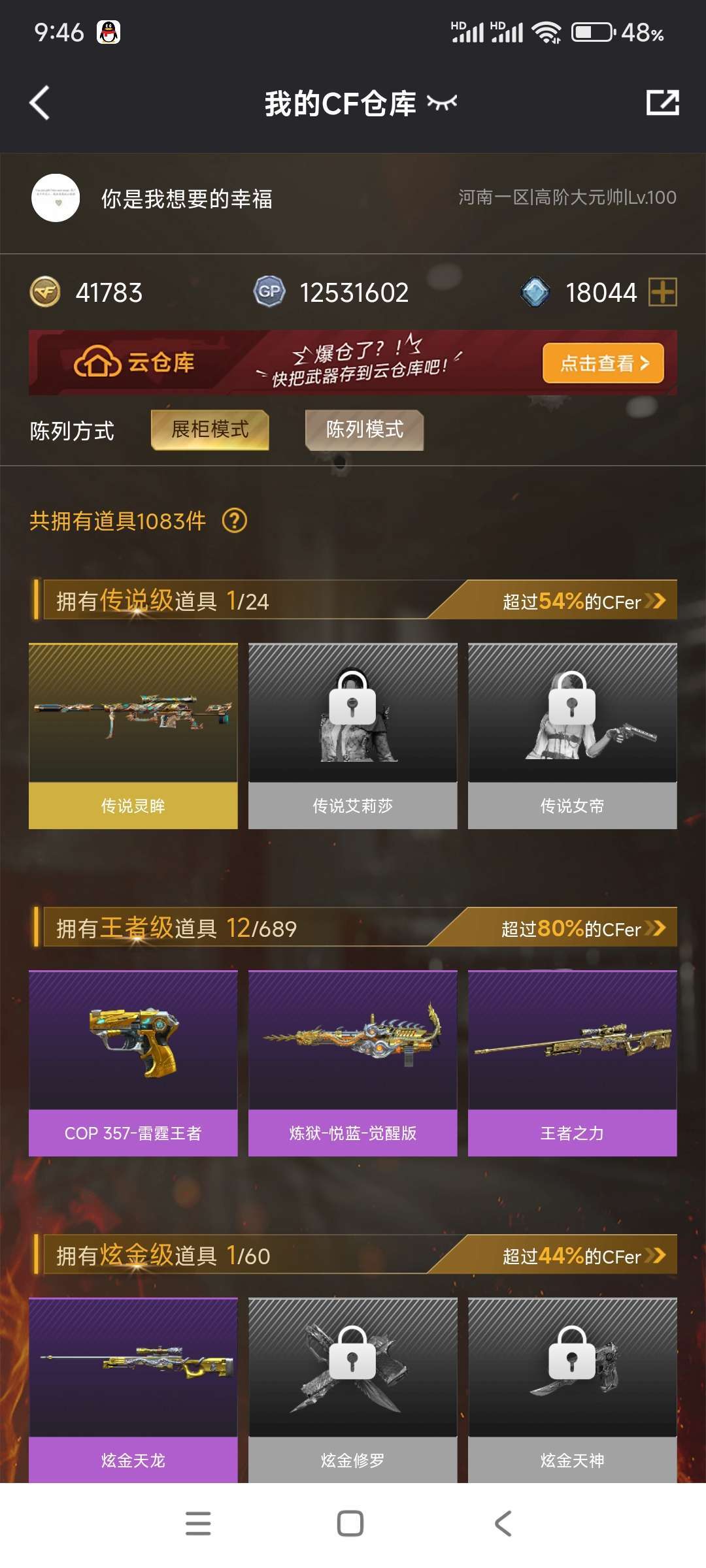Expand the 传说级道具 section arrows
Image resolution: width=706 pixels, height=1568 pixels.
(x=655, y=600)
